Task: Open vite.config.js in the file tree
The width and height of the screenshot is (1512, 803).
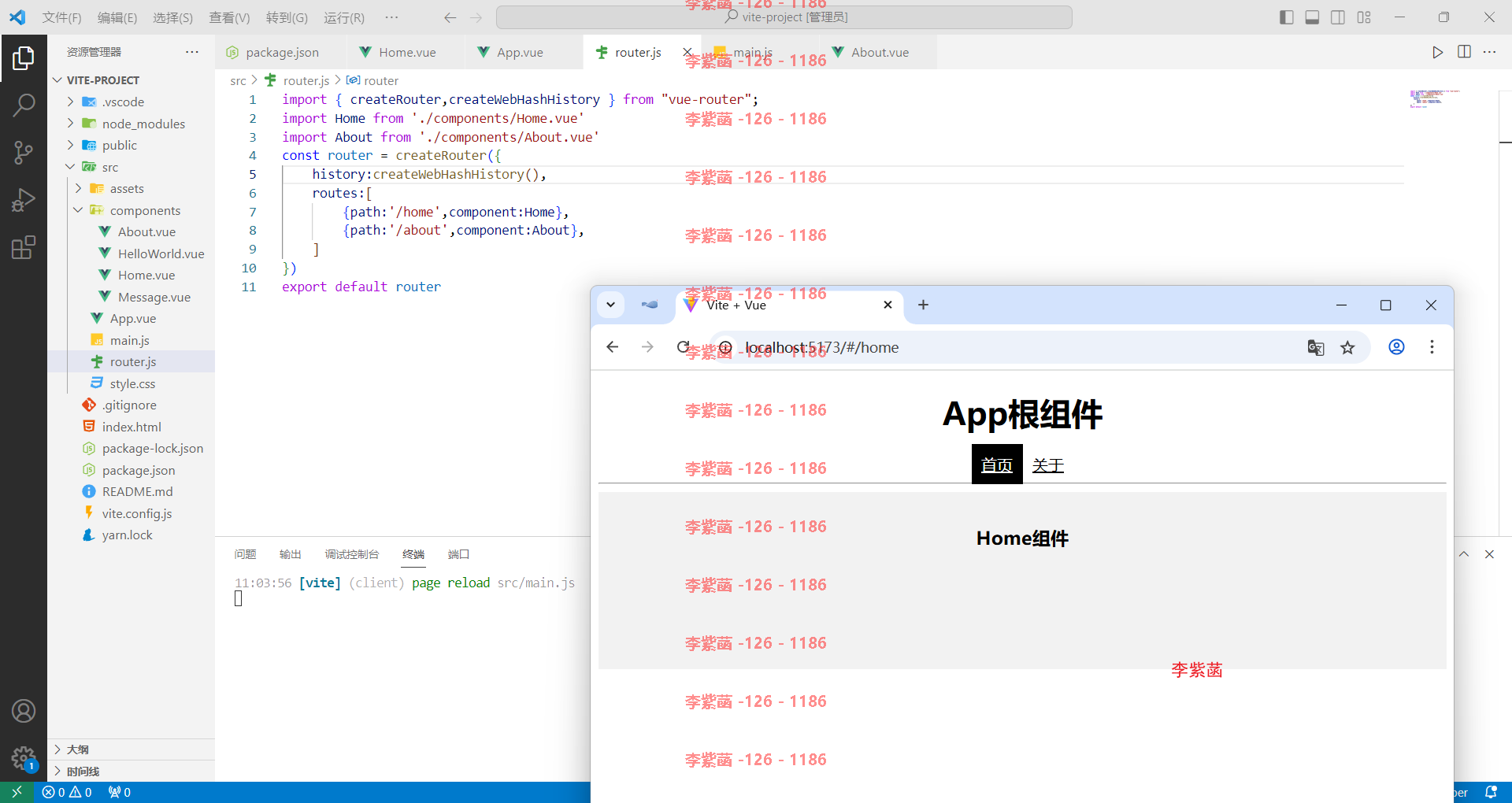Action: [137, 513]
